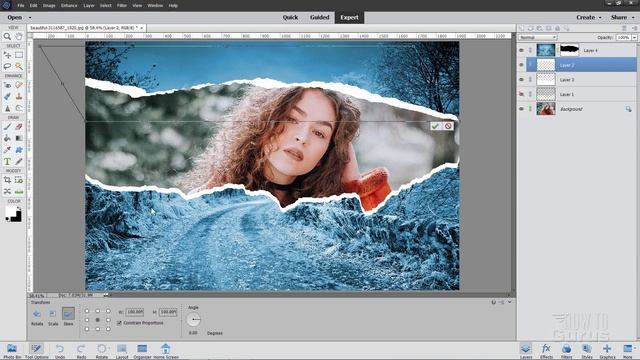This screenshot has height=360, width=640.
Task: Select the Custom Shape tool
Action: 19,150
